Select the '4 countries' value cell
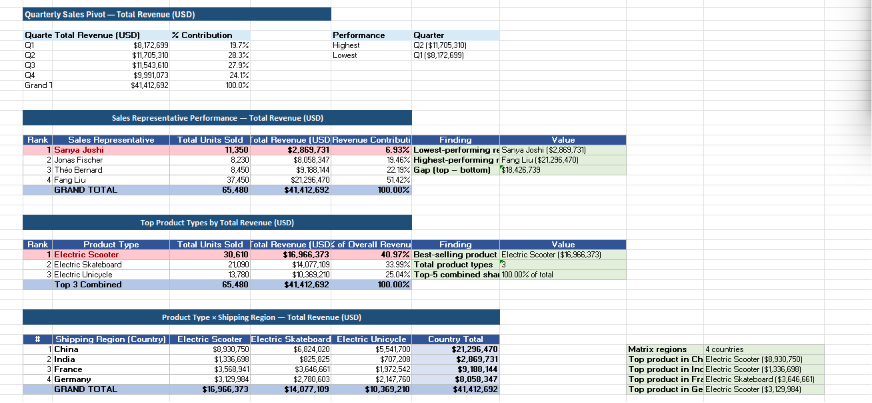 (x=764, y=350)
